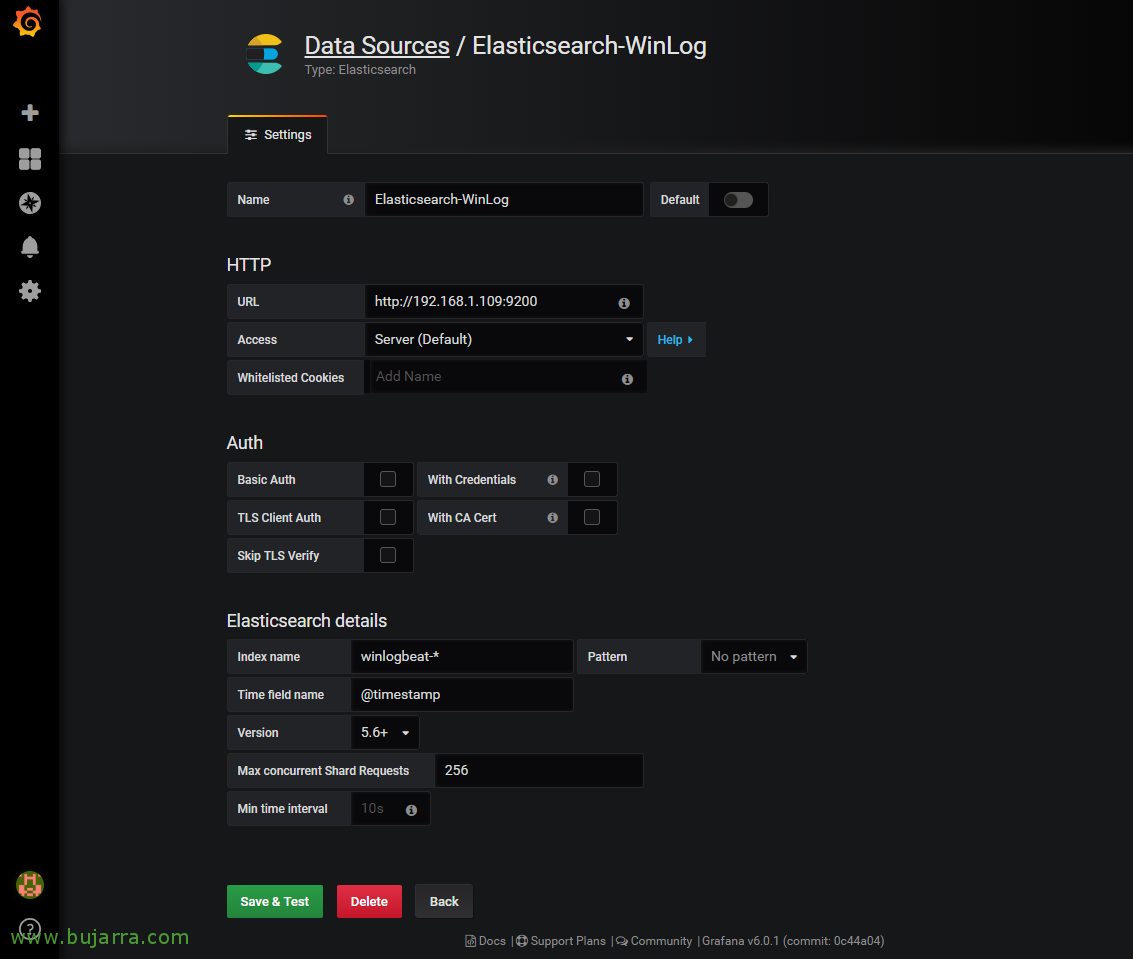Toggle the Default data source switch

pyautogui.click(x=738, y=200)
